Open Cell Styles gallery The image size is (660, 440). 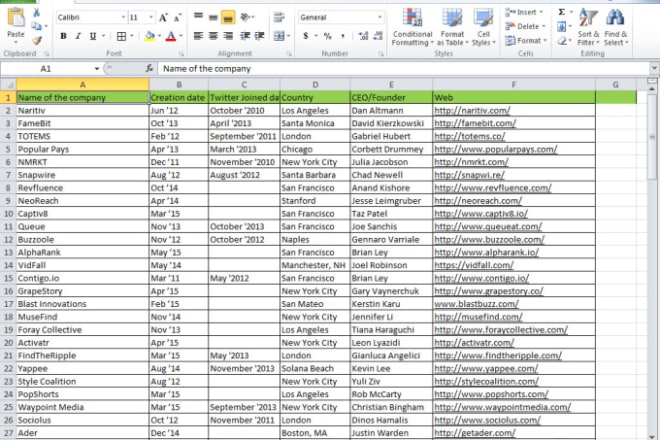click(x=483, y=27)
